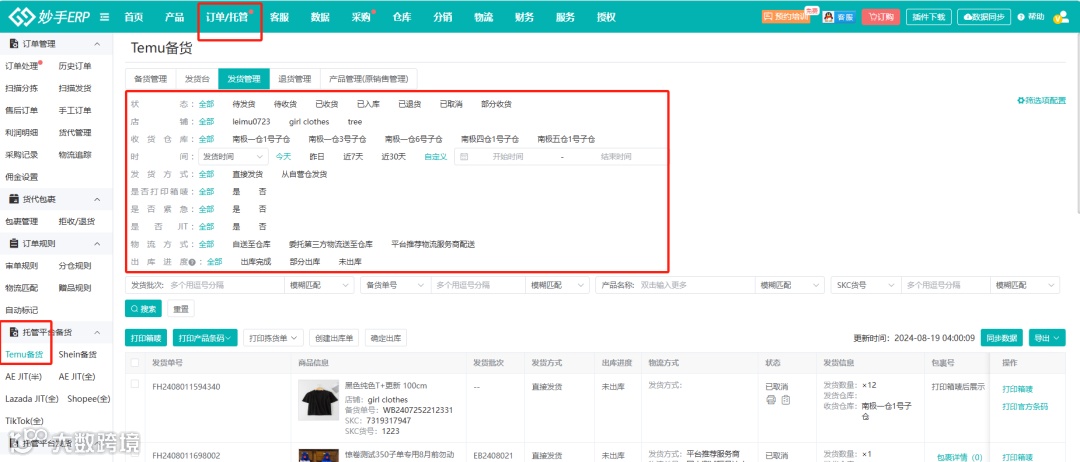Click the green 打印箱唛 toolbar button

pyautogui.click(x=146, y=337)
